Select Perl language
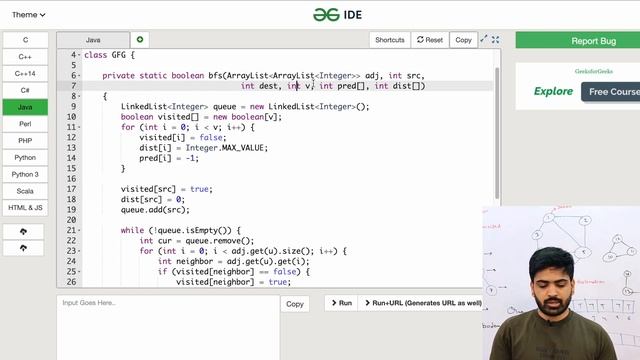The image size is (640, 360). tap(25, 124)
